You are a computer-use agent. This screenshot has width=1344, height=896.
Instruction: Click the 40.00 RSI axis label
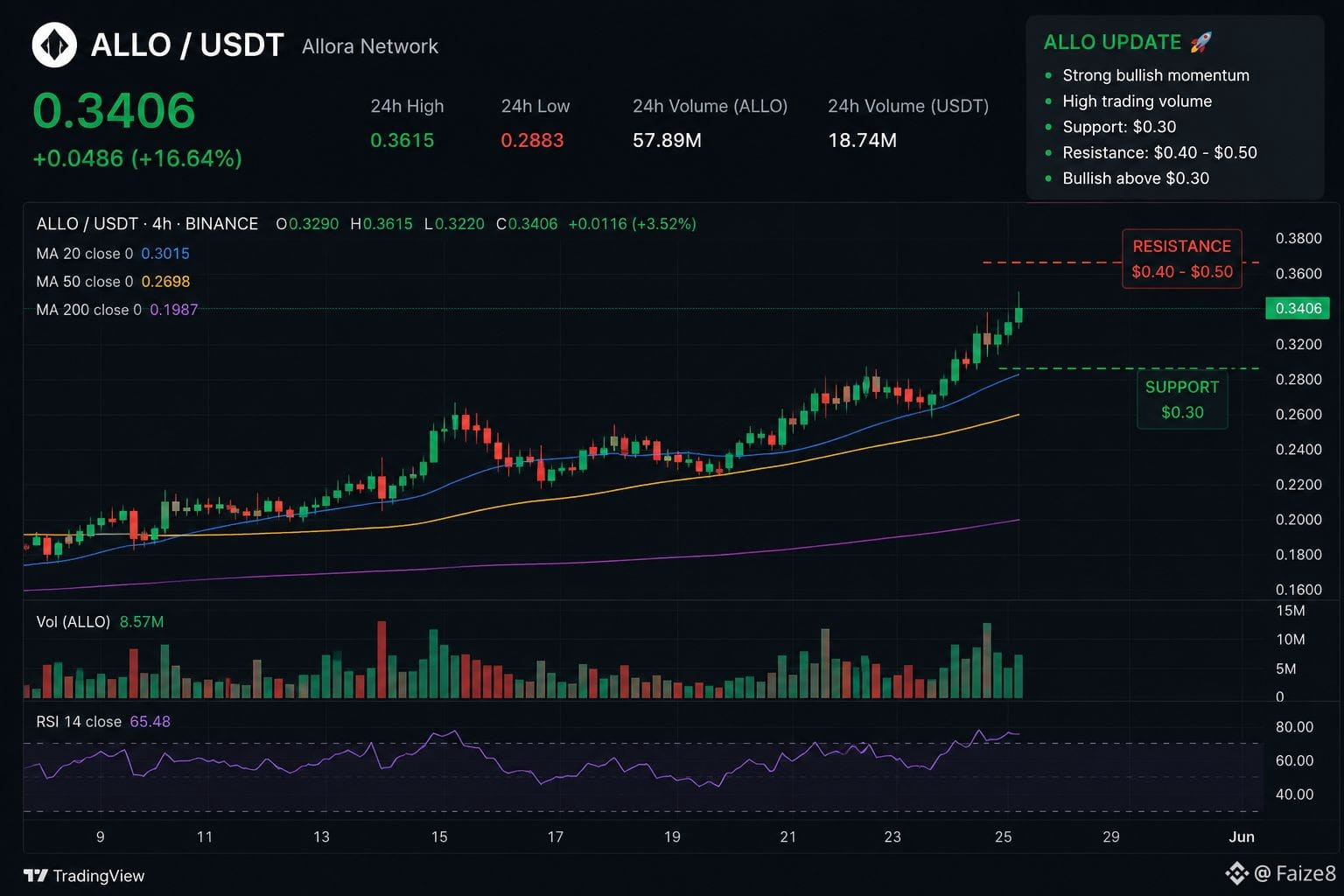click(1294, 794)
